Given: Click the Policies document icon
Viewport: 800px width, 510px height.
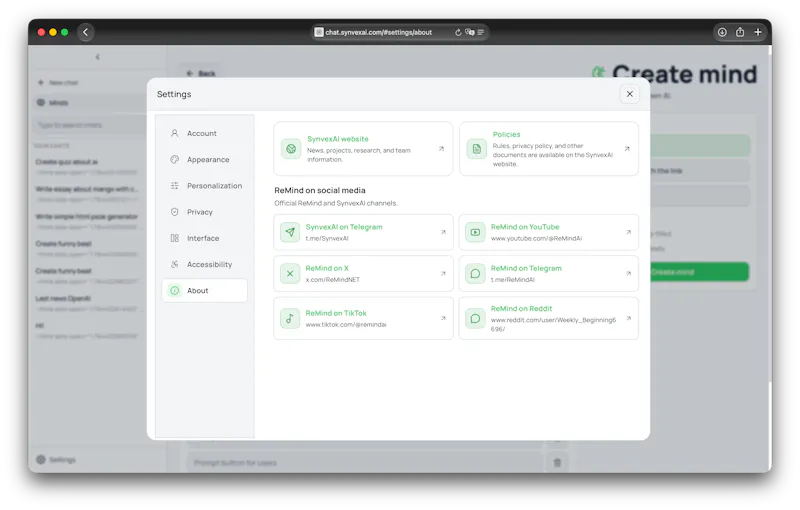Looking at the screenshot, I should (477, 149).
